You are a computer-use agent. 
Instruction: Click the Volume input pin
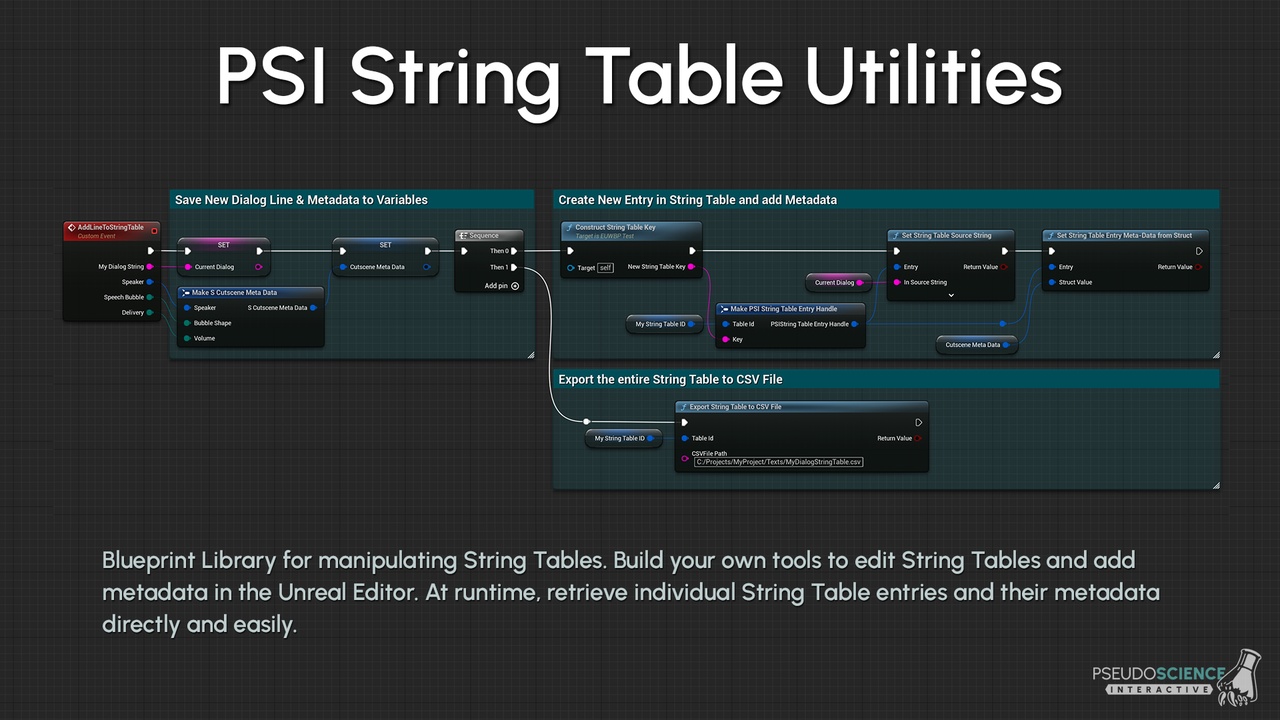click(187, 338)
